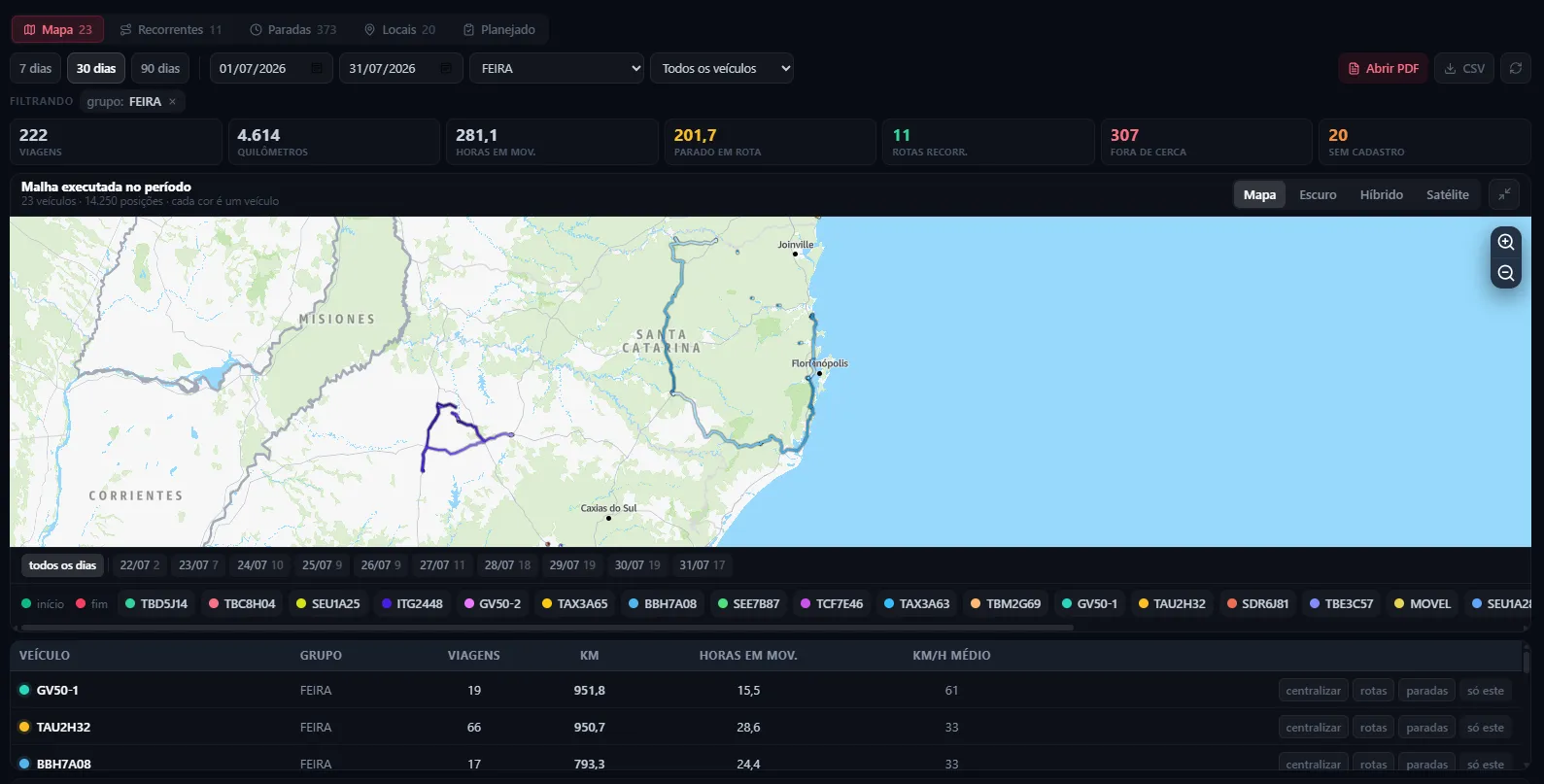Open the PDF report with Abrir PDF
Image resolution: width=1544 pixels, height=784 pixels.
click(x=1383, y=68)
